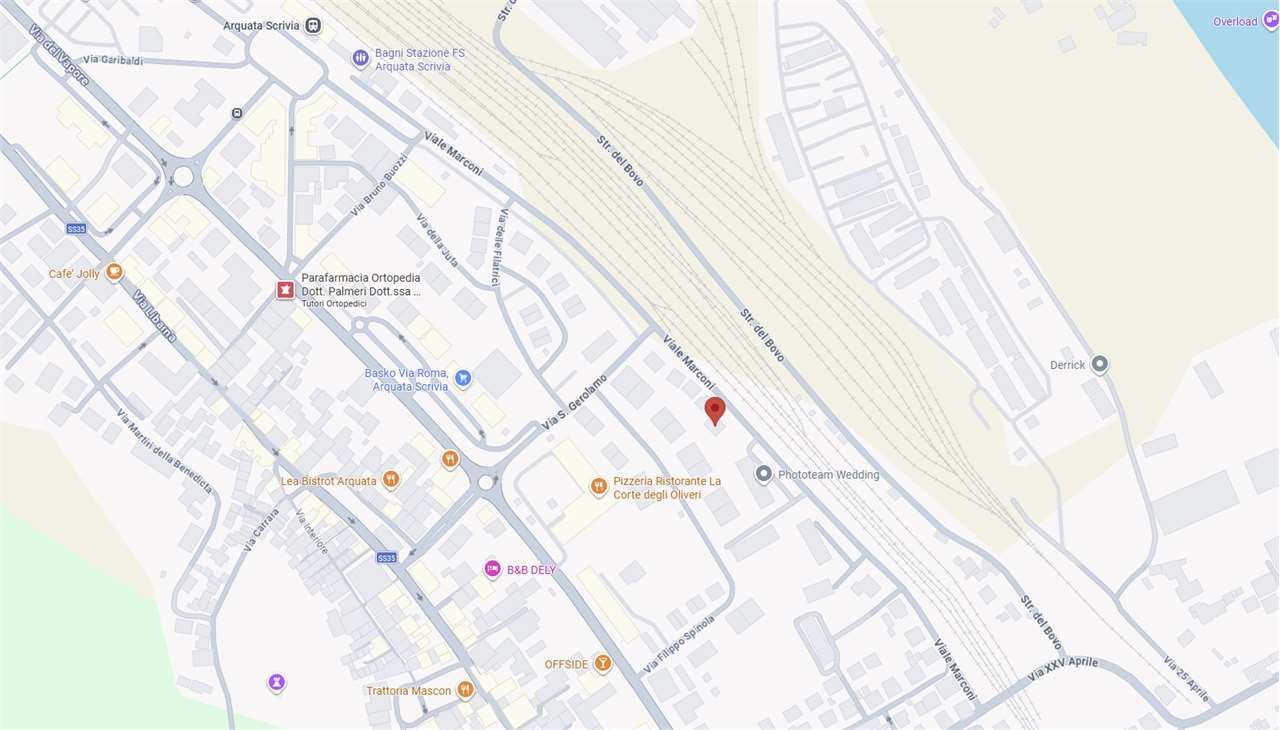Click the unlabeled restaurant icon near the roundabout

point(450,459)
